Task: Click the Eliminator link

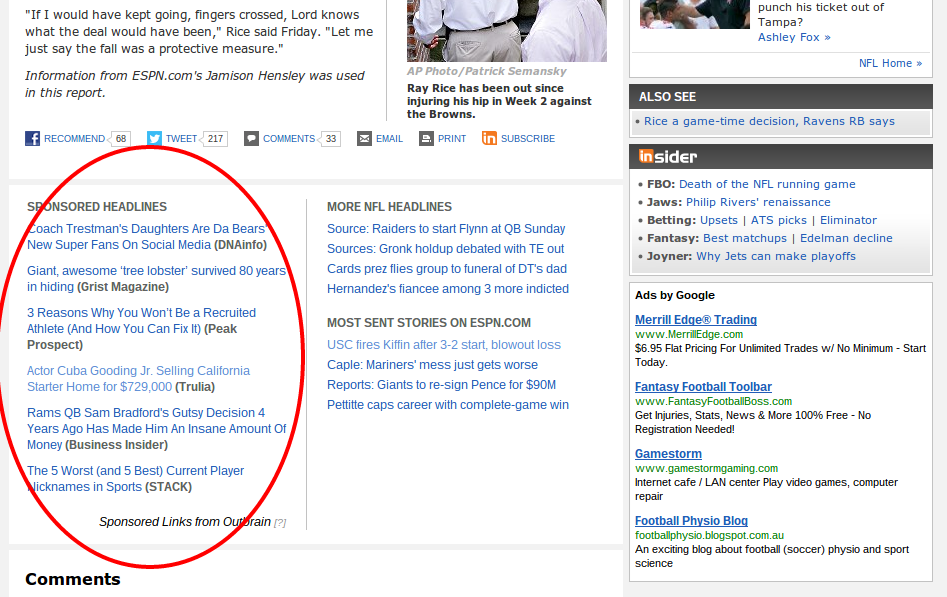Action: pyautogui.click(x=848, y=220)
